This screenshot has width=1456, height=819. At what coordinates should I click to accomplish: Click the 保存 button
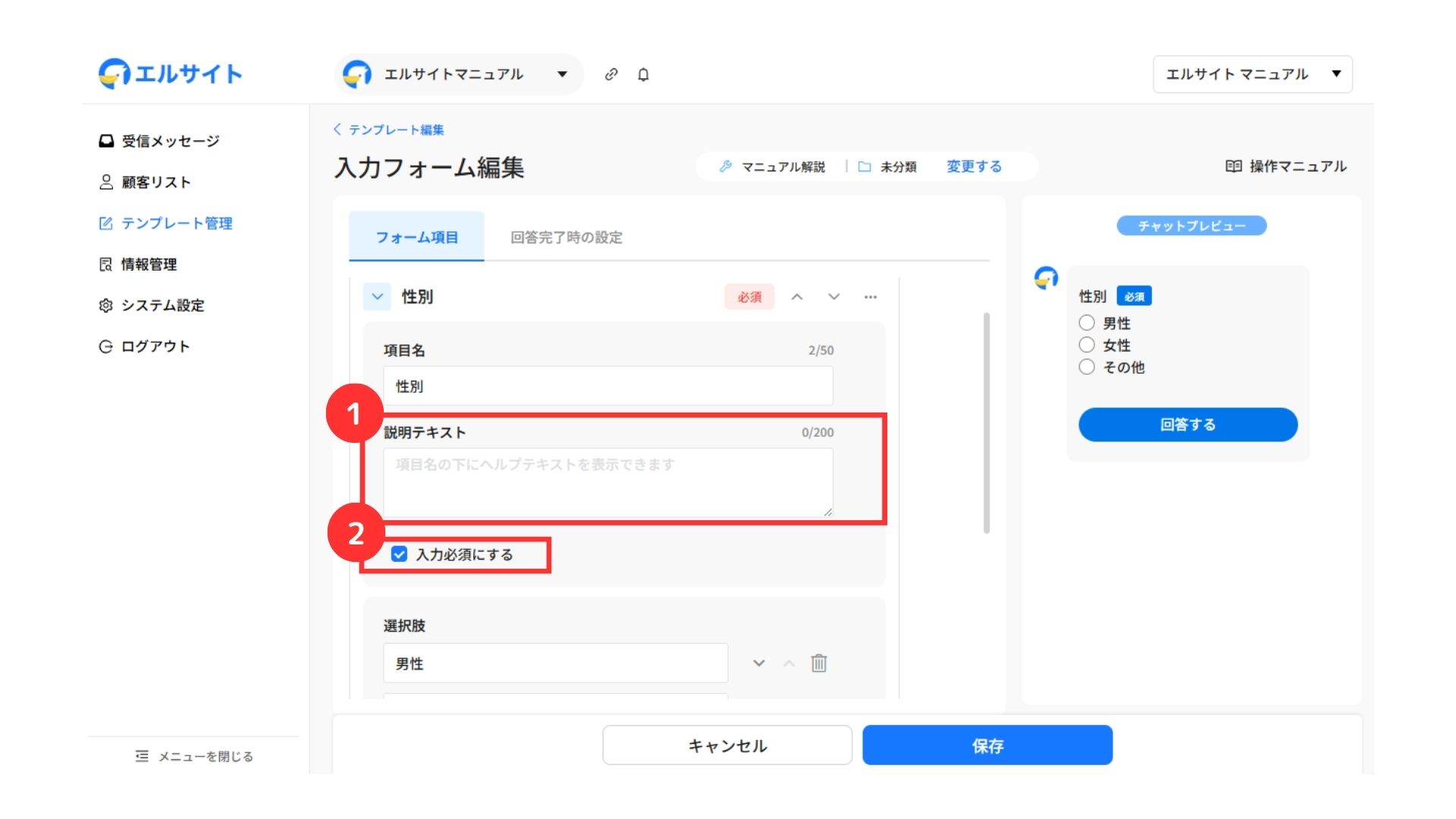point(987,745)
